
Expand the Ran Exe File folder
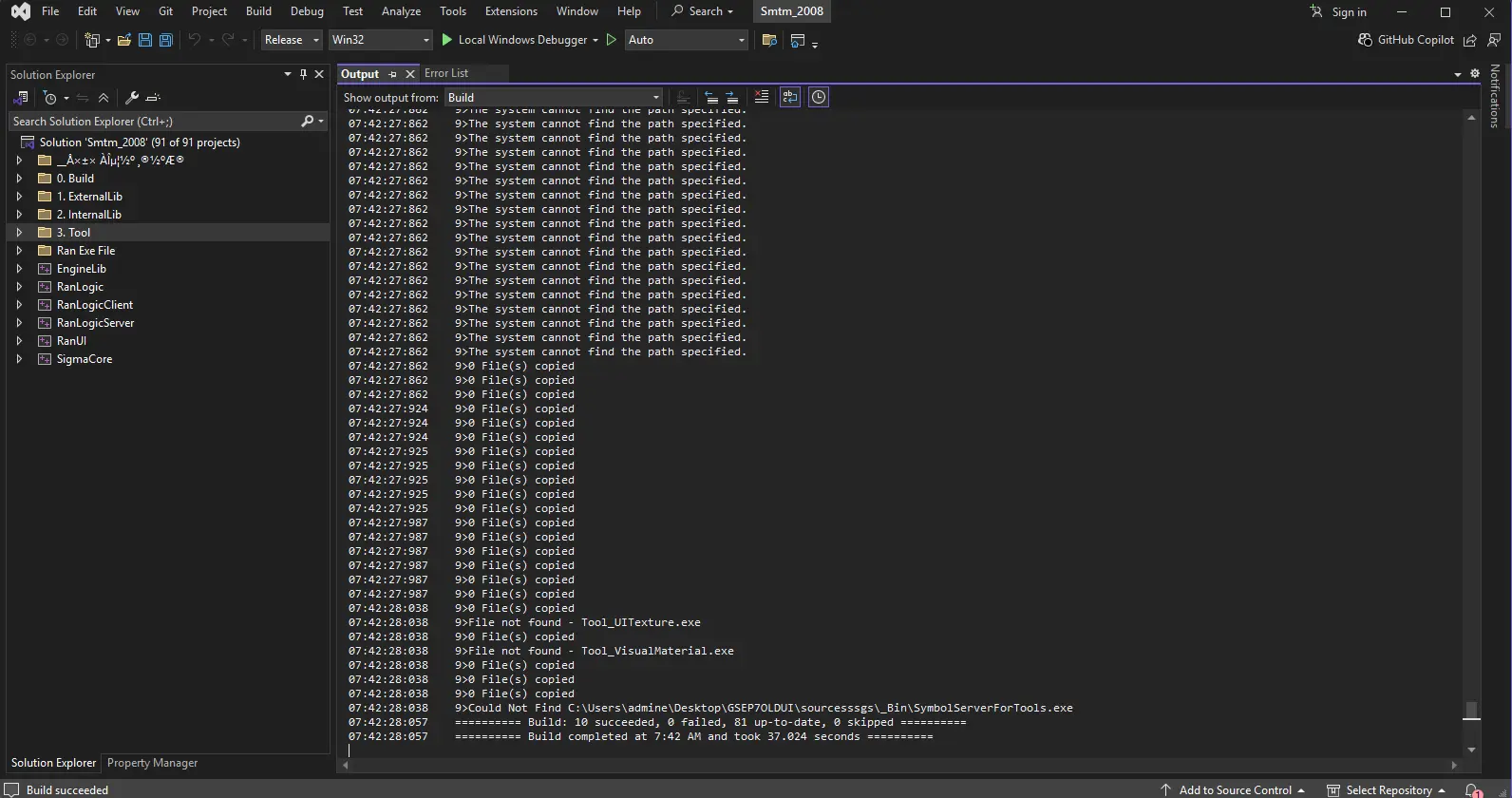(19, 251)
